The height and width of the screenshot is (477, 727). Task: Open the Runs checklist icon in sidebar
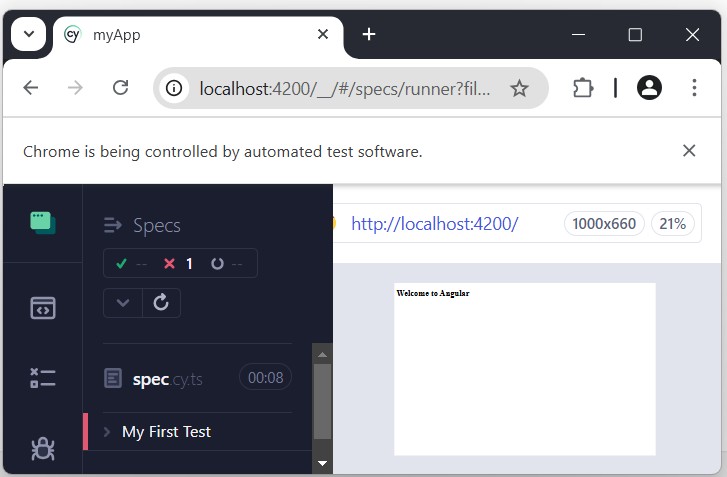(x=43, y=378)
